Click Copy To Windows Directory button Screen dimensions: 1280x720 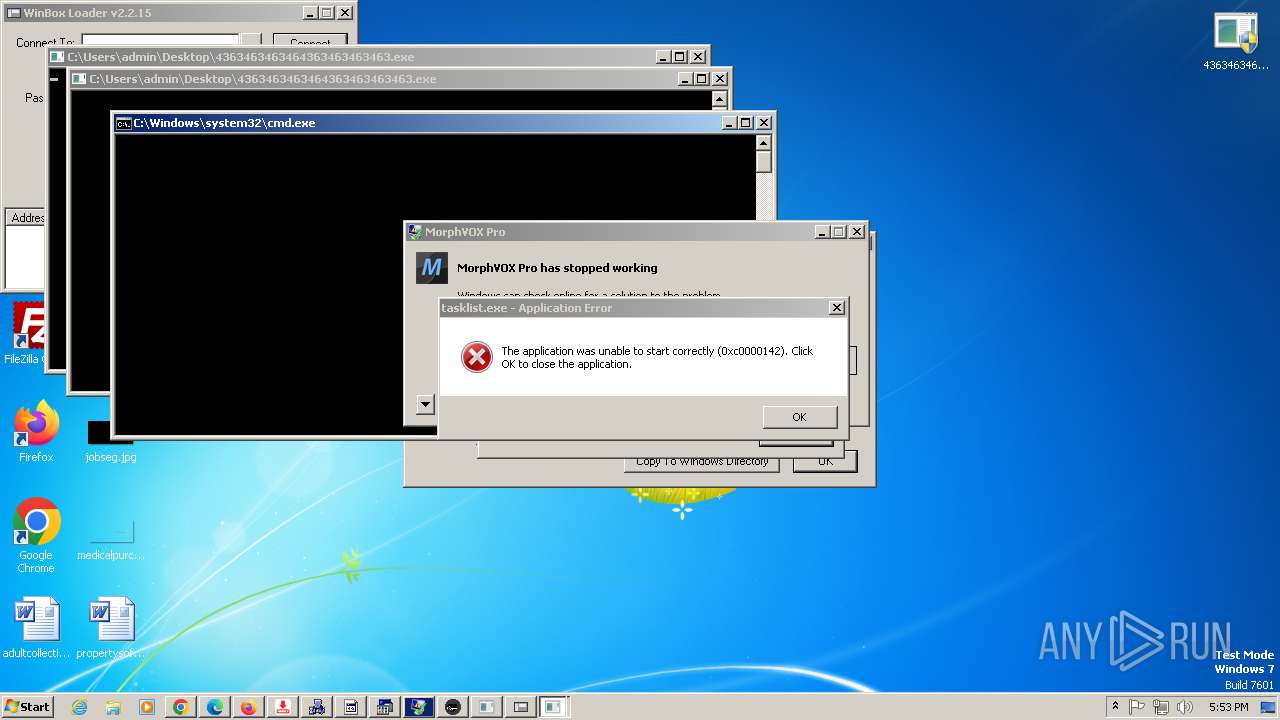click(x=702, y=461)
